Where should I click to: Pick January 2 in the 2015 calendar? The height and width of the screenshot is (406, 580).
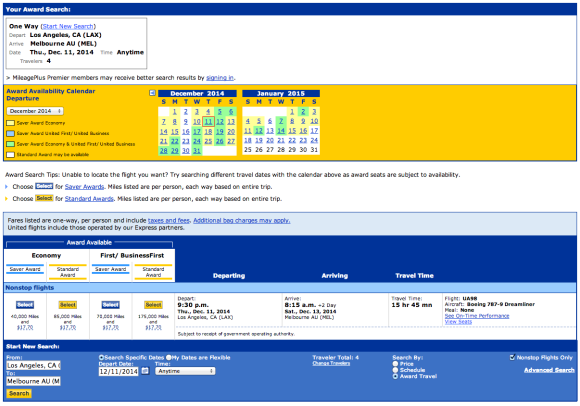[303, 112]
